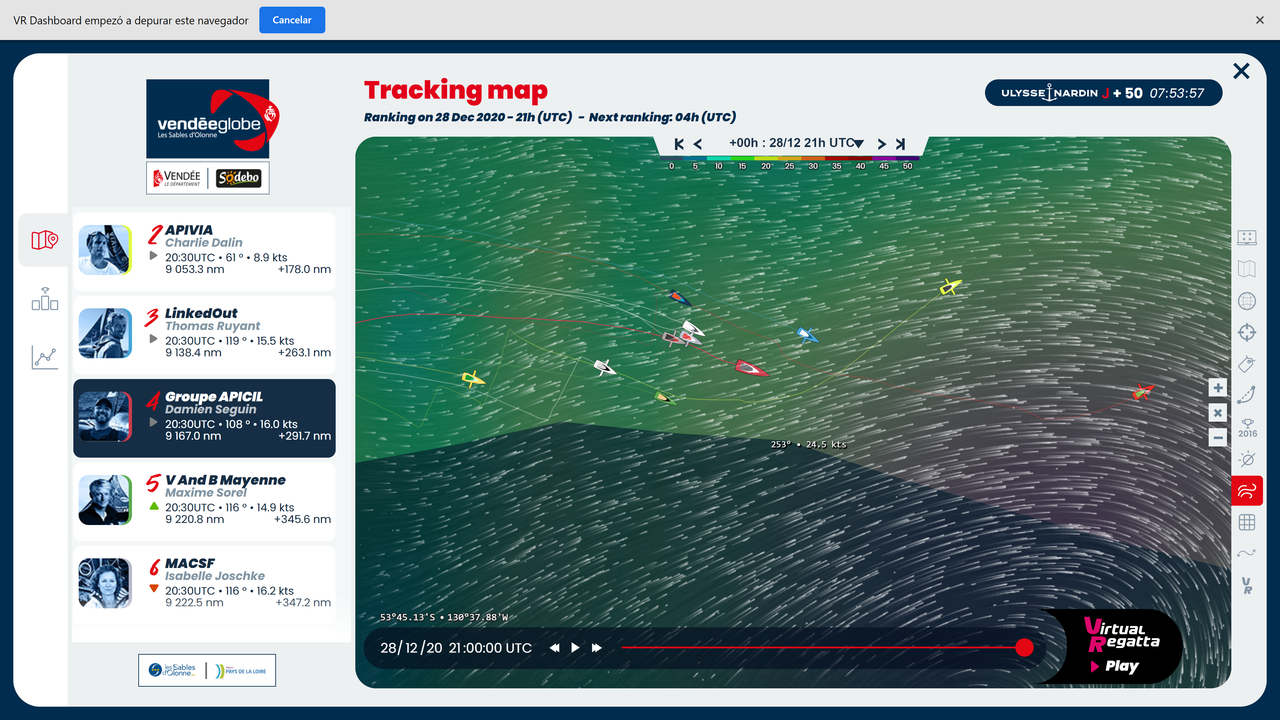Click the 9 053.3 nm distance value
Image resolution: width=1280 pixels, height=720 pixels.
[x=194, y=269]
